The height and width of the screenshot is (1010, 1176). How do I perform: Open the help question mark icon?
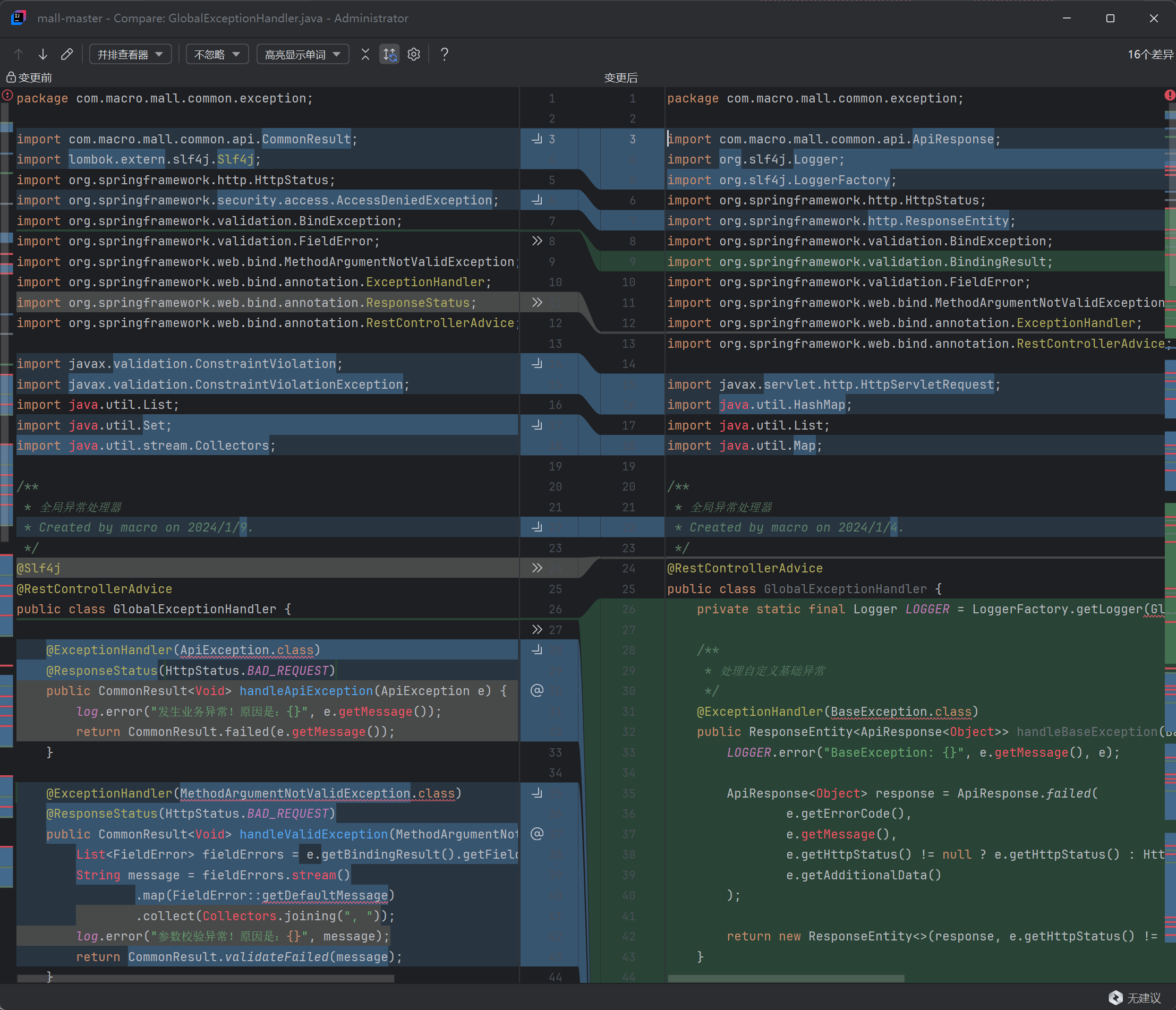[x=445, y=55]
